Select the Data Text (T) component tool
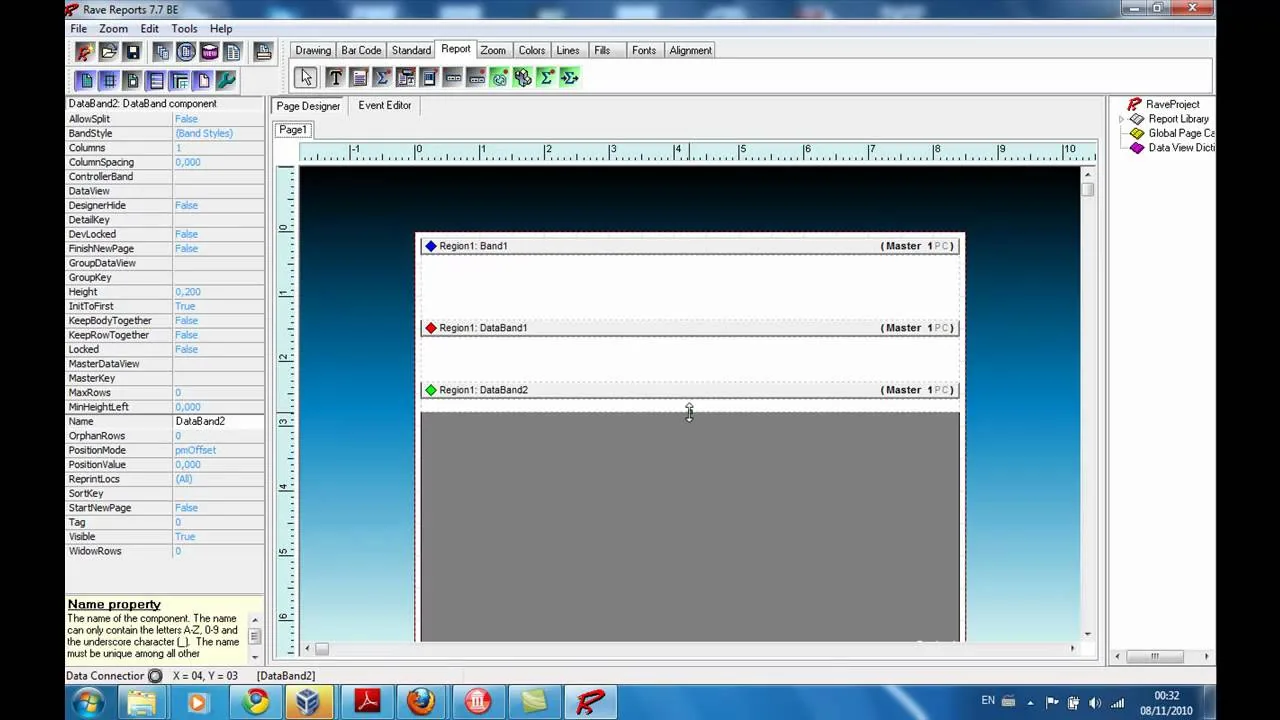The width and height of the screenshot is (1280, 720). click(335, 77)
